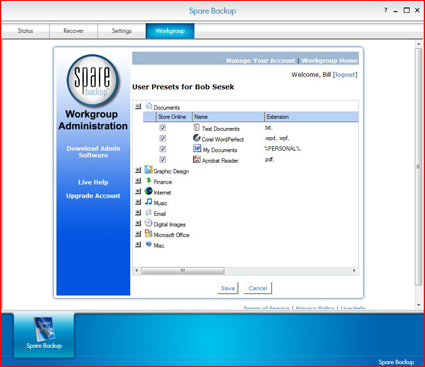Click the Finance dollar sign icon

(x=149, y=181)
